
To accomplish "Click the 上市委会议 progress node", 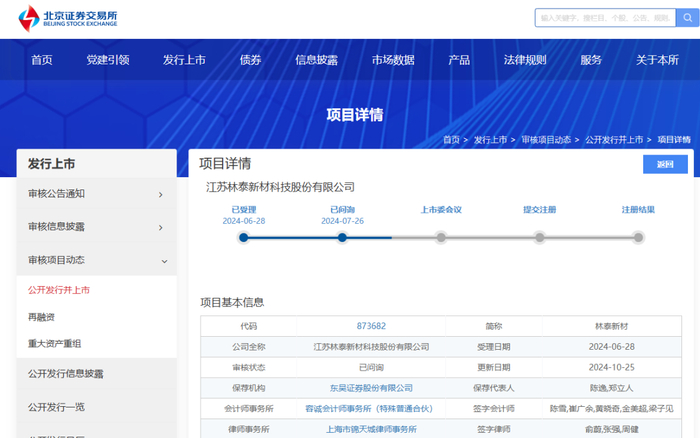I will point(440,238).
